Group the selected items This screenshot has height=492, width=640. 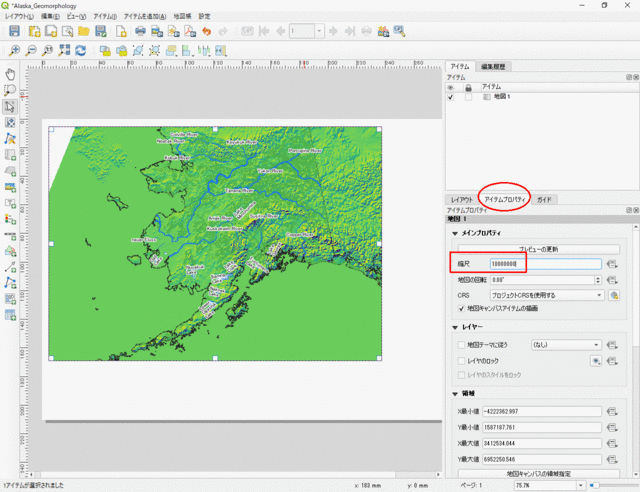coord(138,51)
